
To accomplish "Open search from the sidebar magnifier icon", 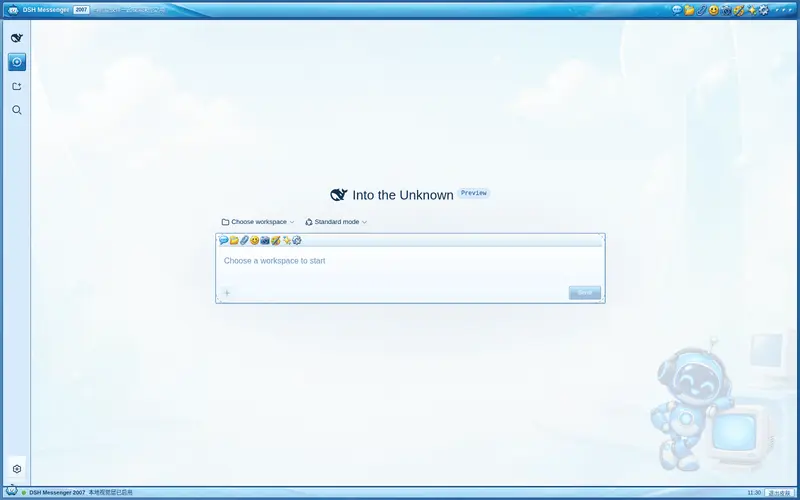I will coord(17,110).
